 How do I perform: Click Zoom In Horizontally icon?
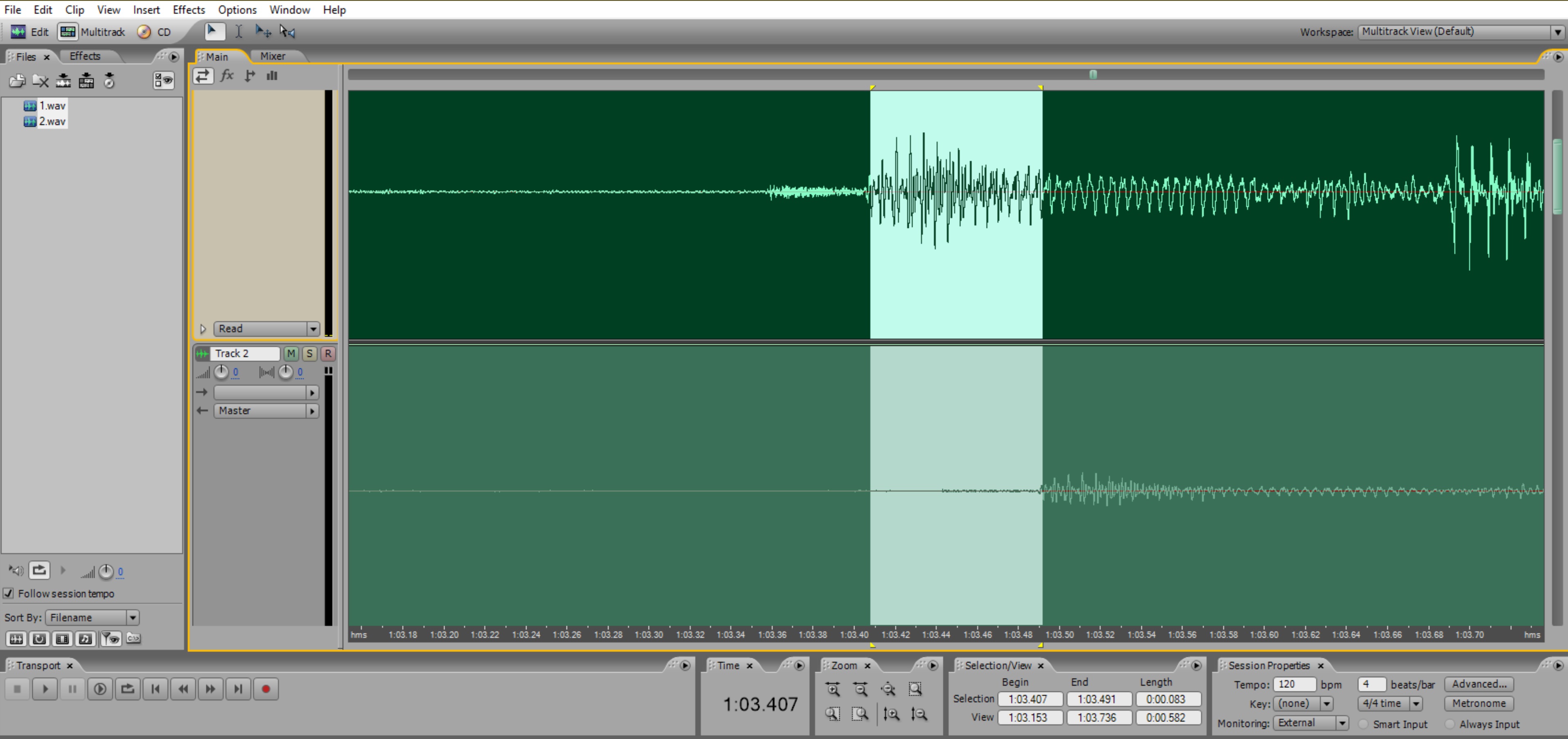[x=833, y=689]
